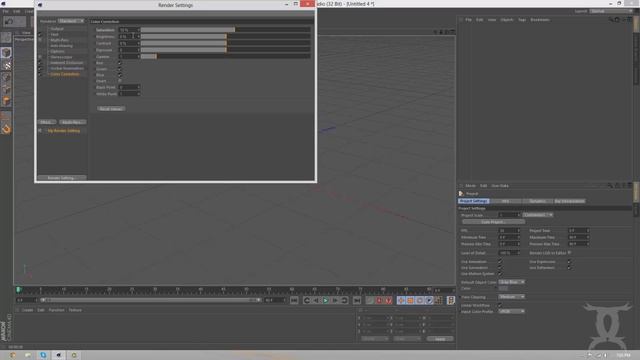Click search icon in Attribute Manager
640x360 pixels.
coord(611,185)
